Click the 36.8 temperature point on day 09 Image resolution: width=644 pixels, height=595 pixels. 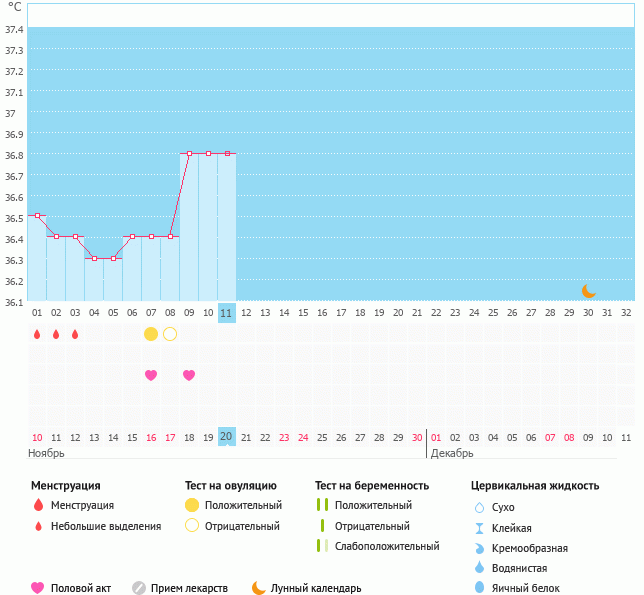coord(189,153)
